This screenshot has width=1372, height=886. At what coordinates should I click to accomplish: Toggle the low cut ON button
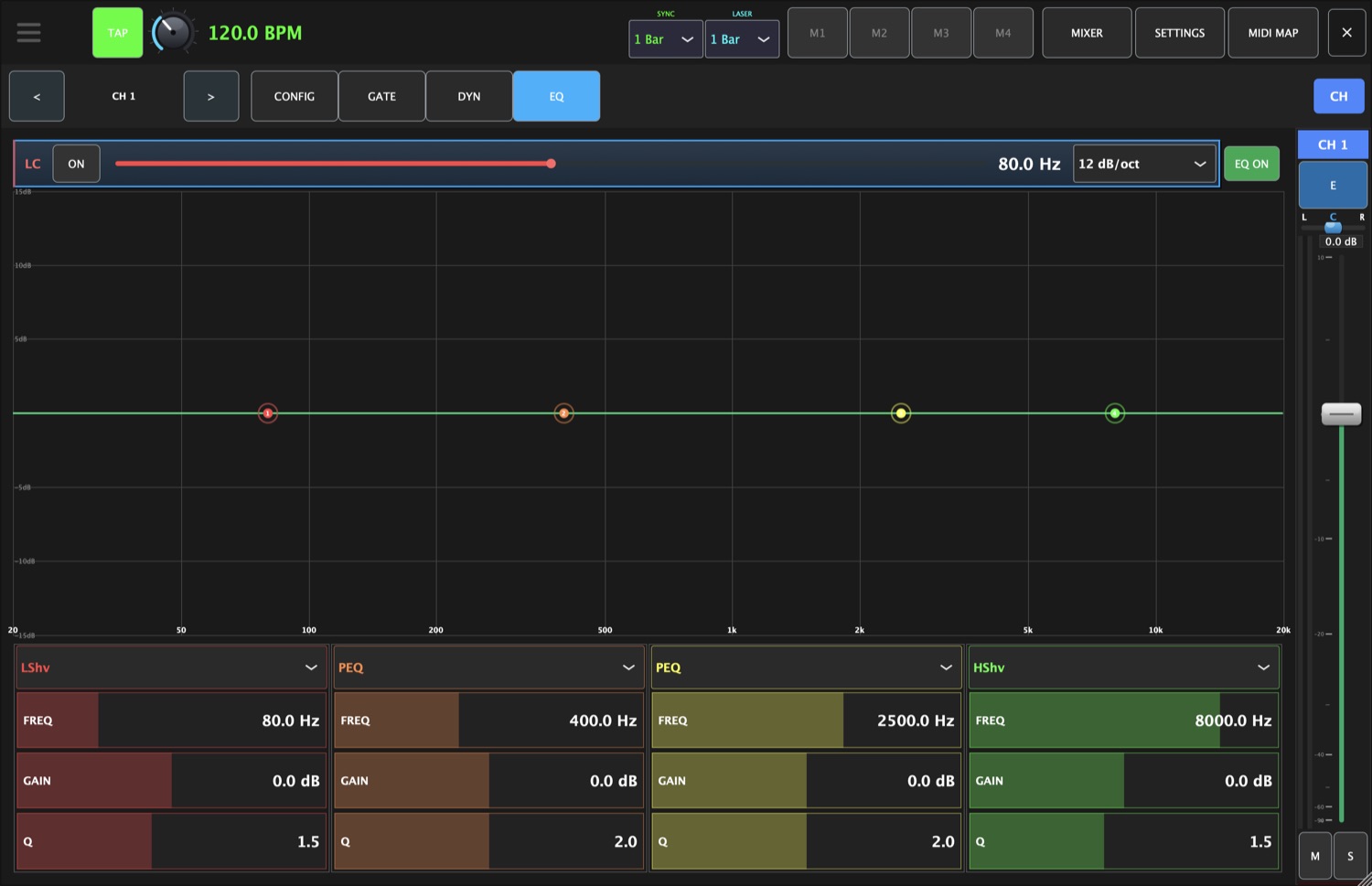click(76, 164)
